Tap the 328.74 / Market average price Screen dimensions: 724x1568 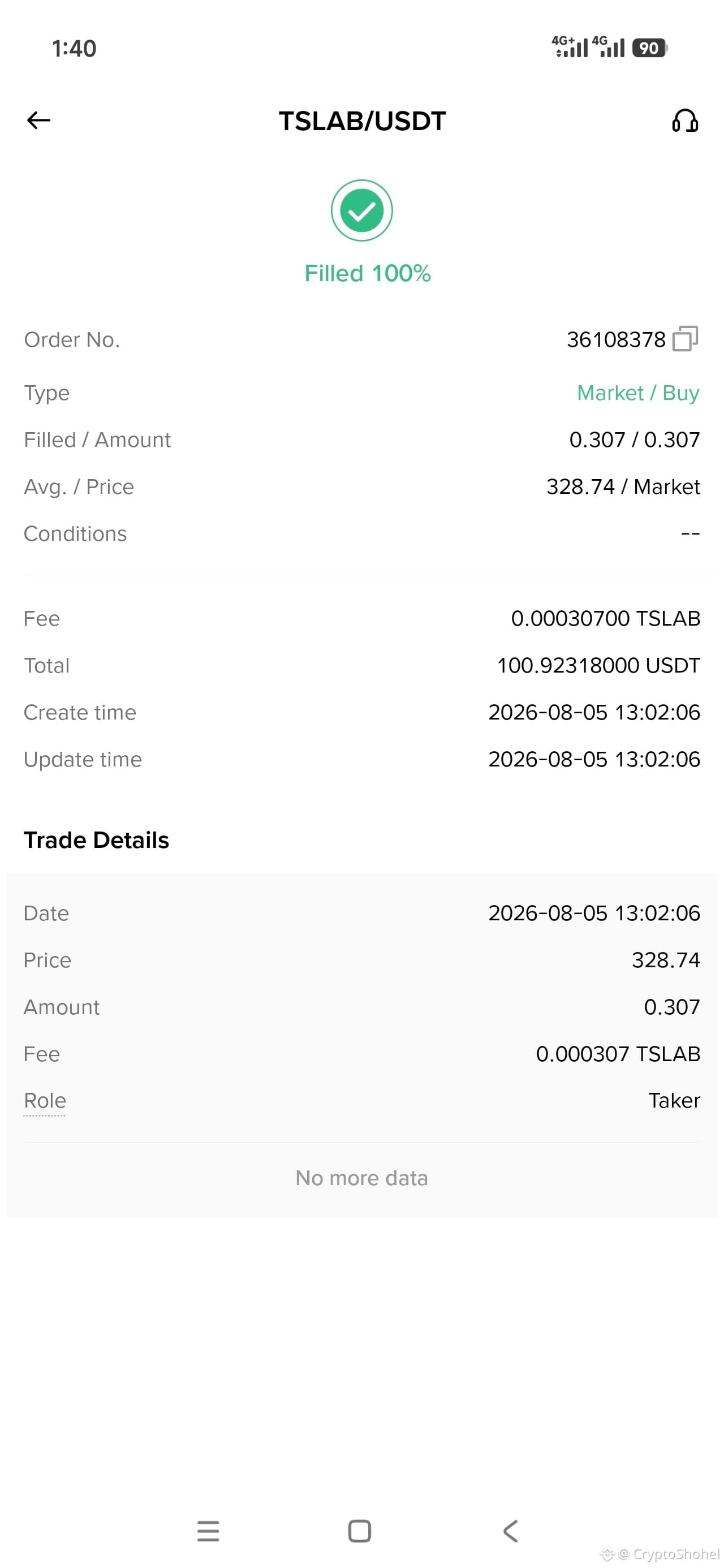[623, 487]
